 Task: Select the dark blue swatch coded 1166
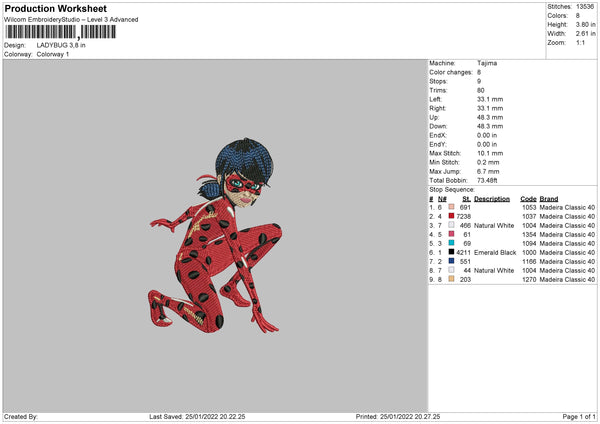pos(452,261)
